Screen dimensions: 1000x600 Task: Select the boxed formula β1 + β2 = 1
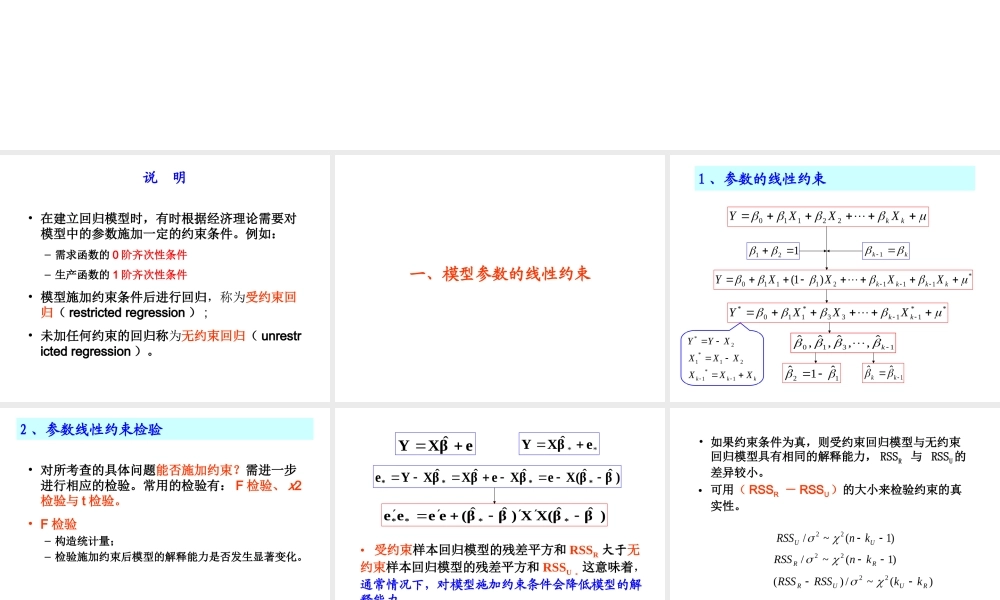pos(774,249)
